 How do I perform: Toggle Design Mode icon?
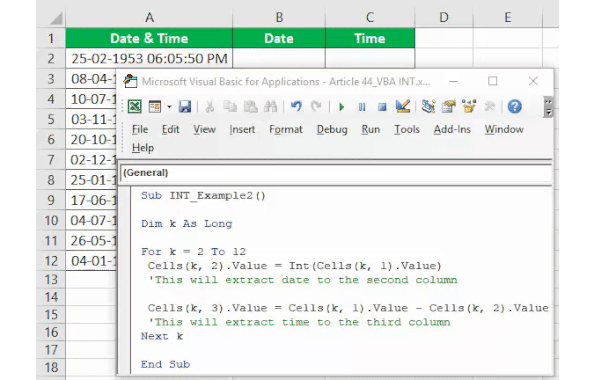tap(402, 106)
